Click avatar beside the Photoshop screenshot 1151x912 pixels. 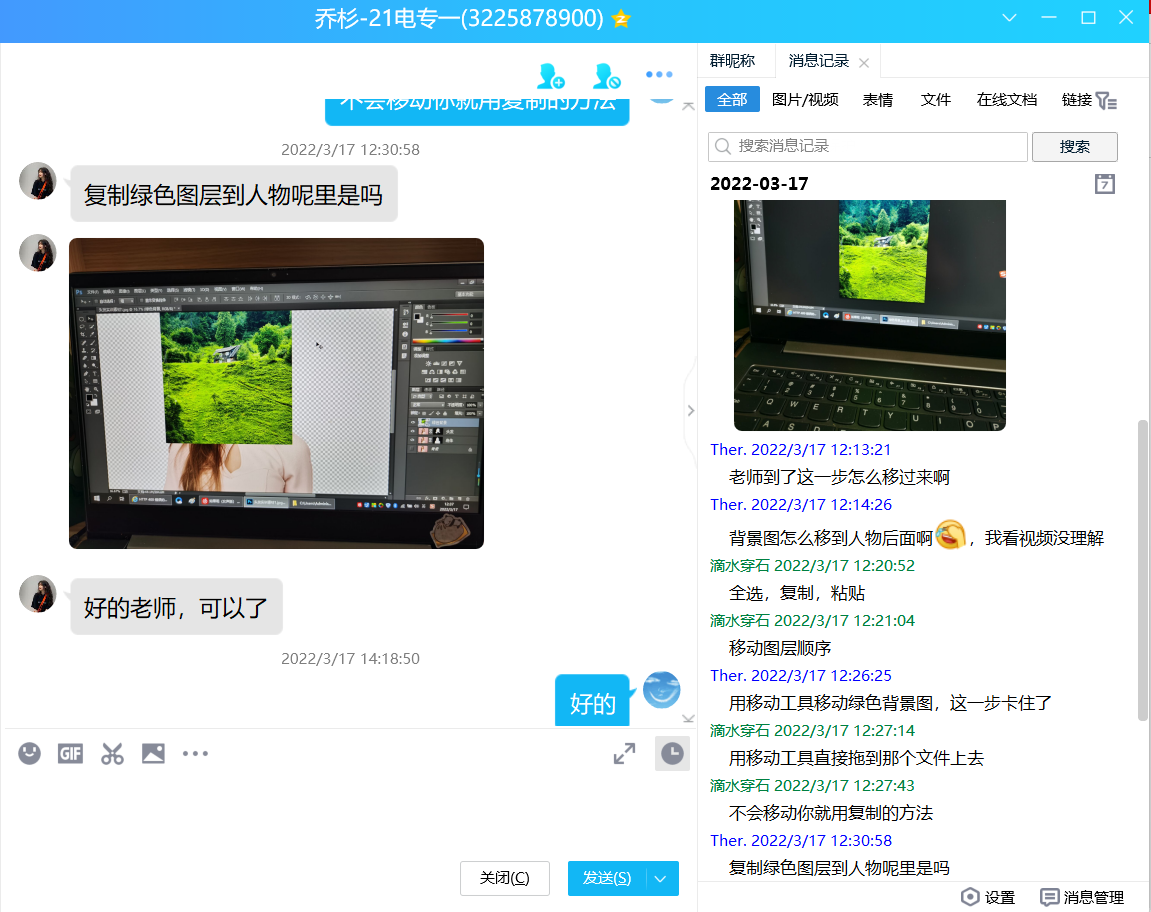(x=37, y=253)
